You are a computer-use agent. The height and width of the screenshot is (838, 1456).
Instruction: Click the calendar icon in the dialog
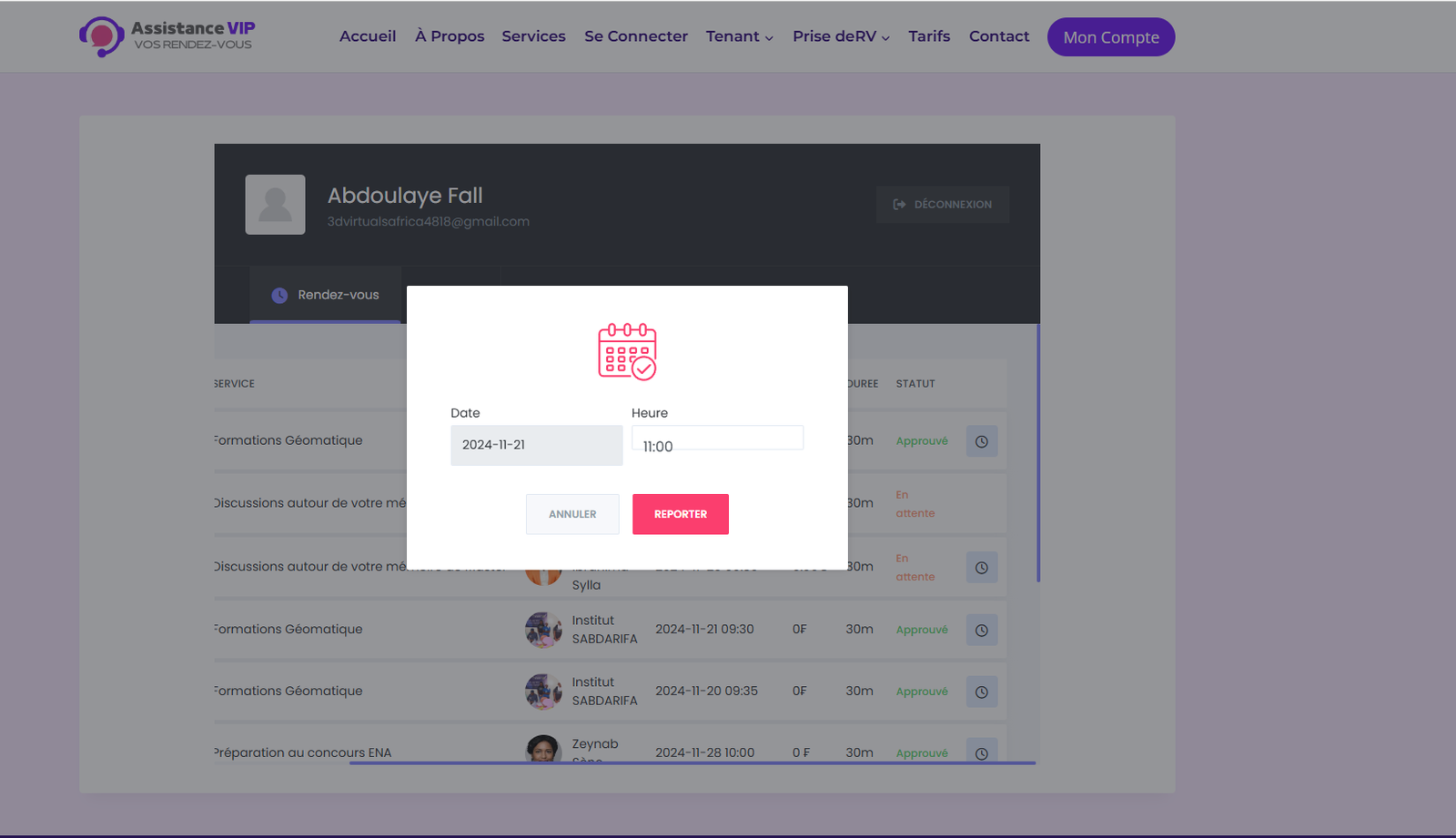pyautogui.click(x=627, y=351)
